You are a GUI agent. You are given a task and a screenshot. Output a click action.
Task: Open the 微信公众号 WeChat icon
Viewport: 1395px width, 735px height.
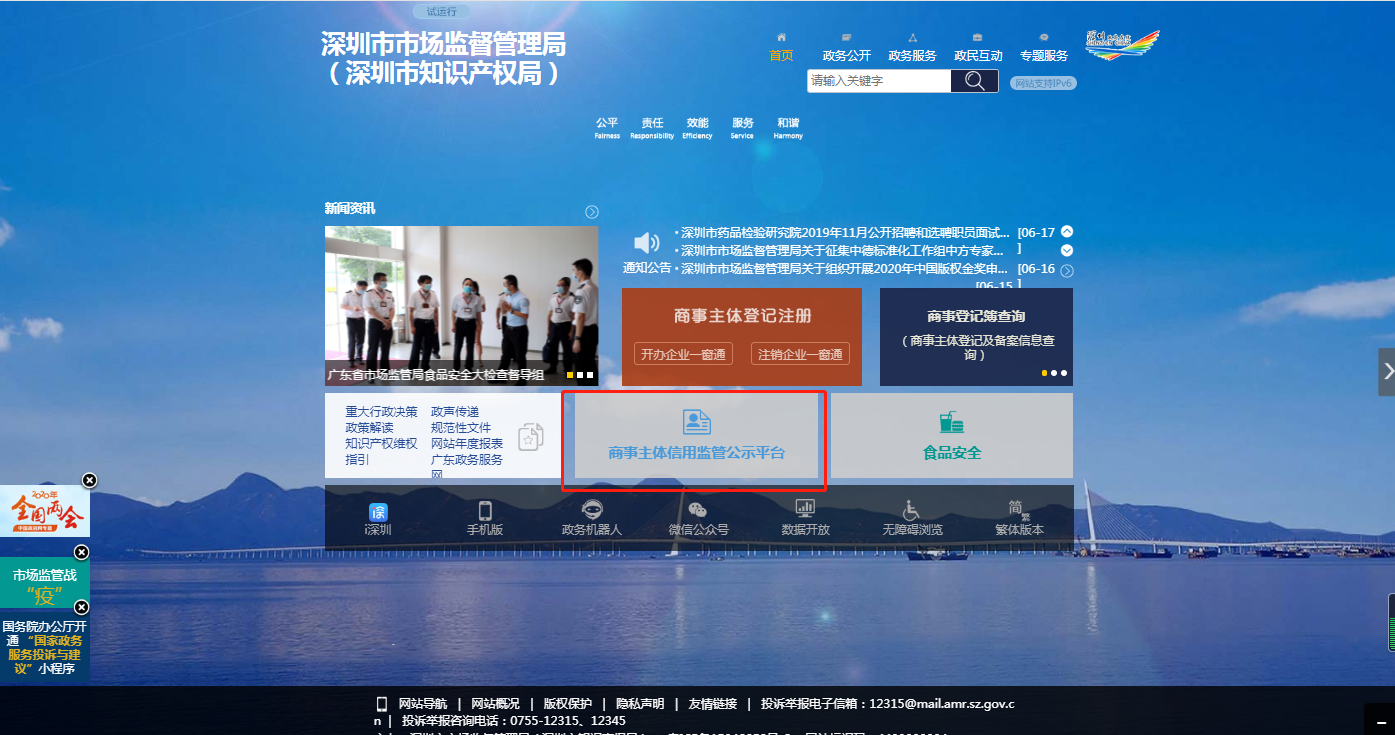click(x=698, y=519)
